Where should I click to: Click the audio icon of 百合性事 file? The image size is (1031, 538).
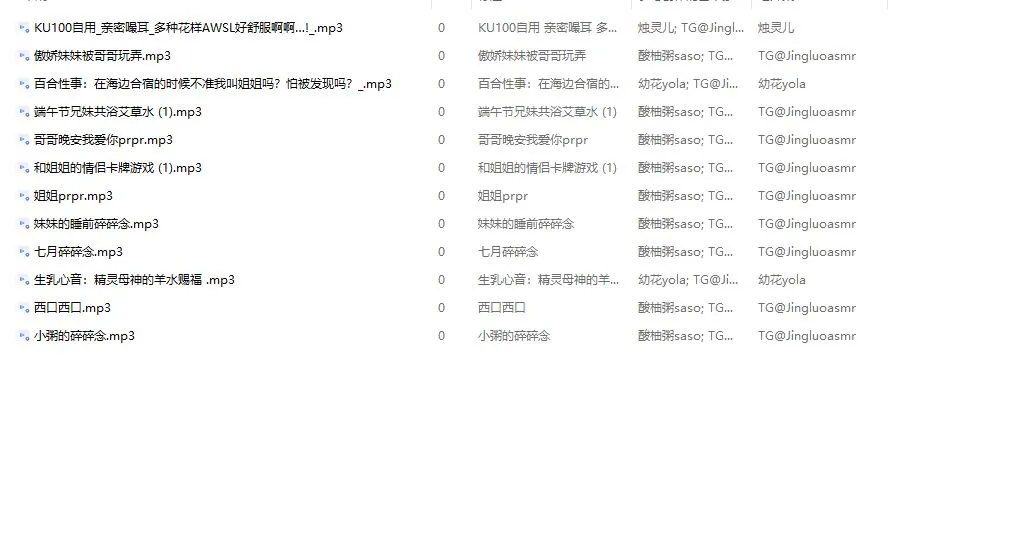point(24,84)
